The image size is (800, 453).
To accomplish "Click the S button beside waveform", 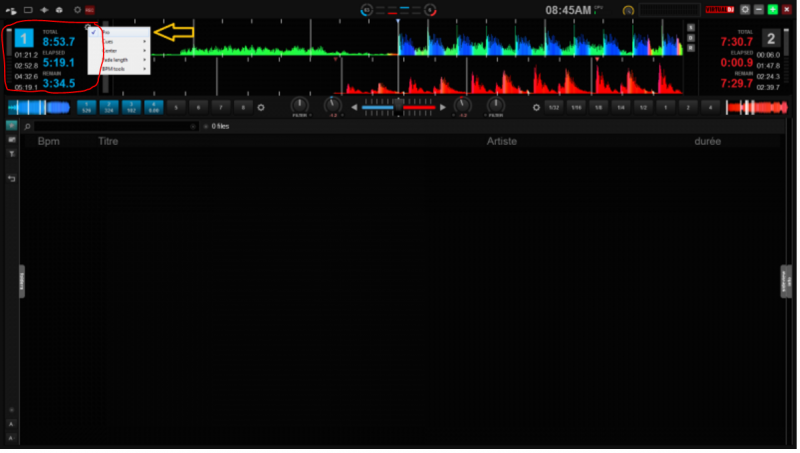I will click(691, 28).
